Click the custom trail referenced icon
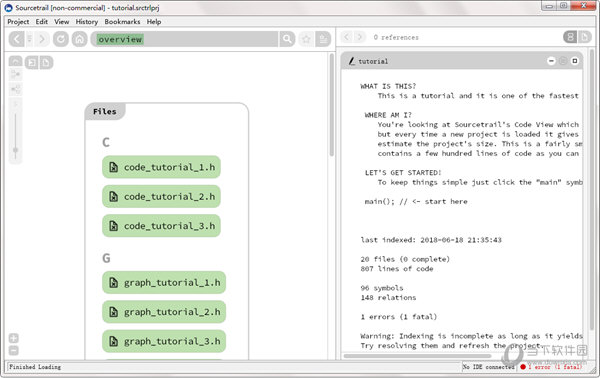The width and height of the screenshot is (600, 378). pyautogui.click(x=16, y=75)
